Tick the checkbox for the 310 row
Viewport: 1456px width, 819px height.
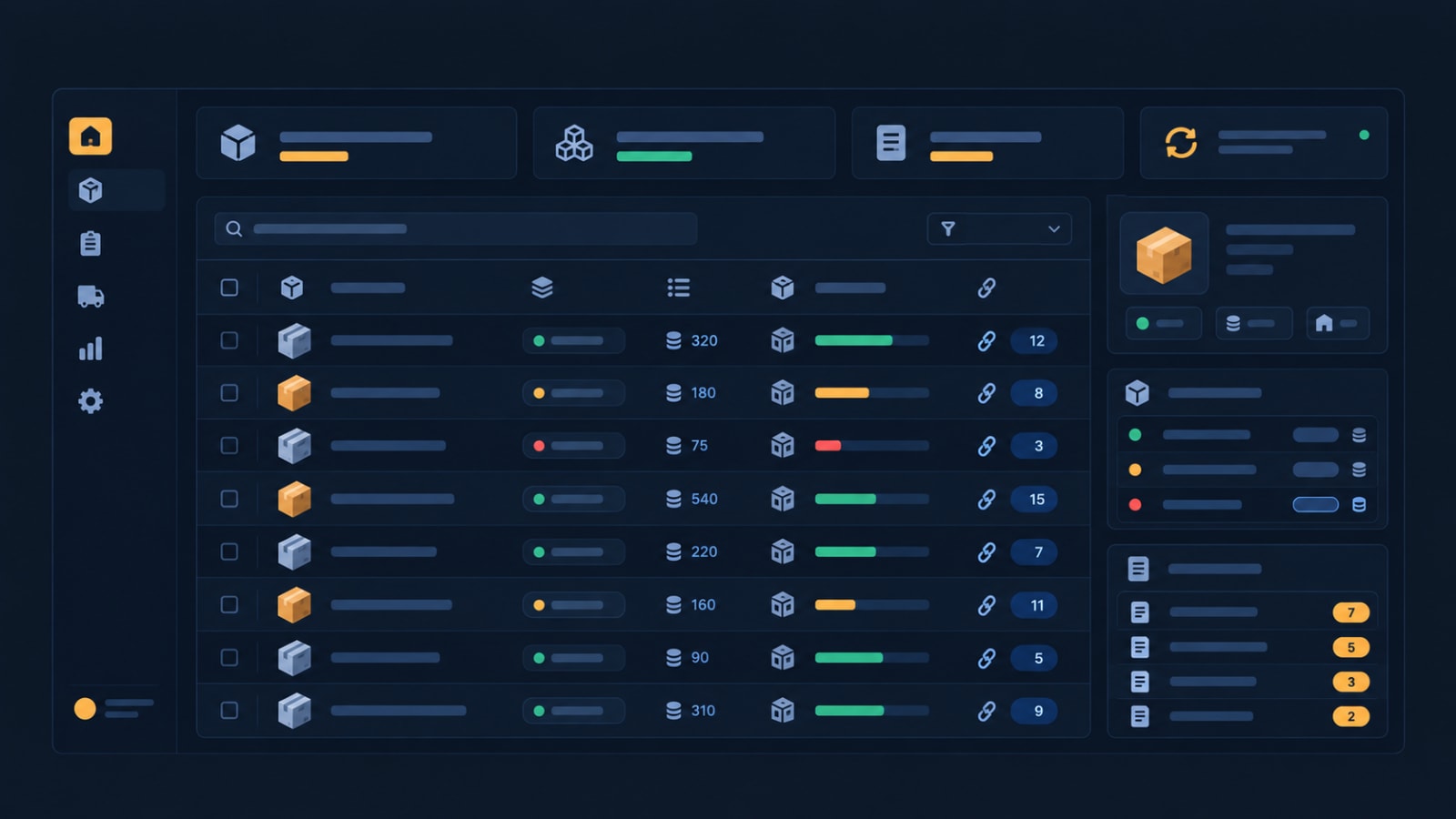pos(229,710)
